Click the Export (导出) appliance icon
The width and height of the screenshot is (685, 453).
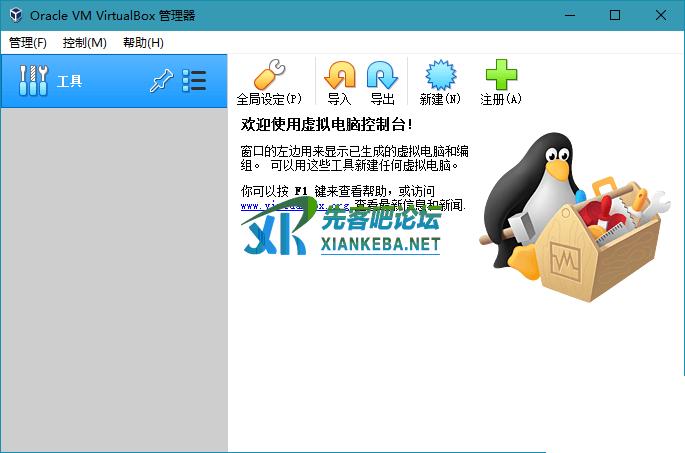[x=382, y=80]
